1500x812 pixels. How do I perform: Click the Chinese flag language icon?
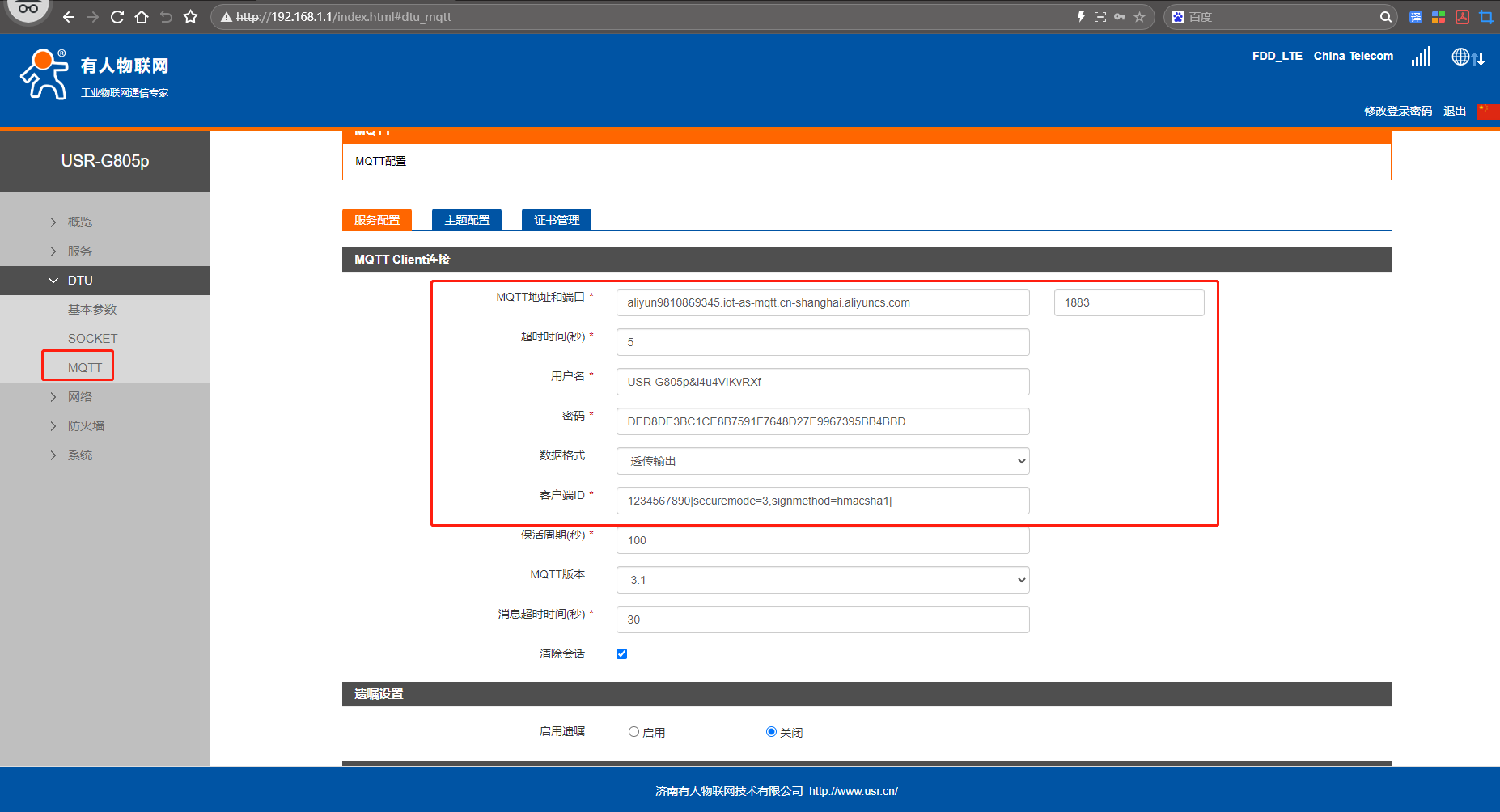[1487, 111]
